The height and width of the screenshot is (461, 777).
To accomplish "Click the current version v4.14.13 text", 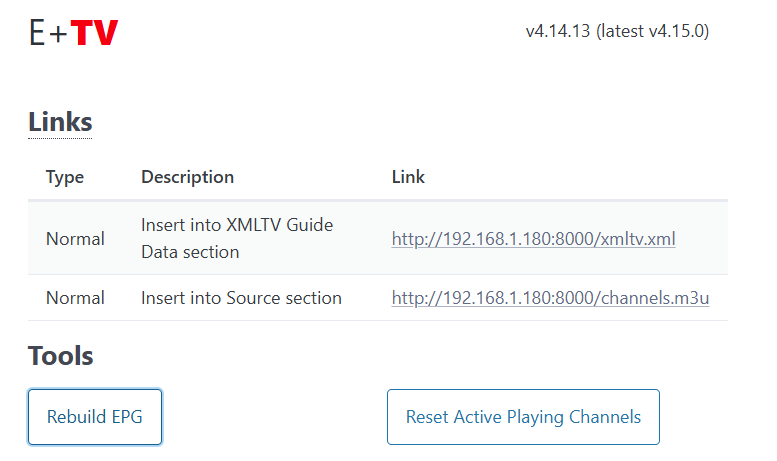I will (558, 31).
